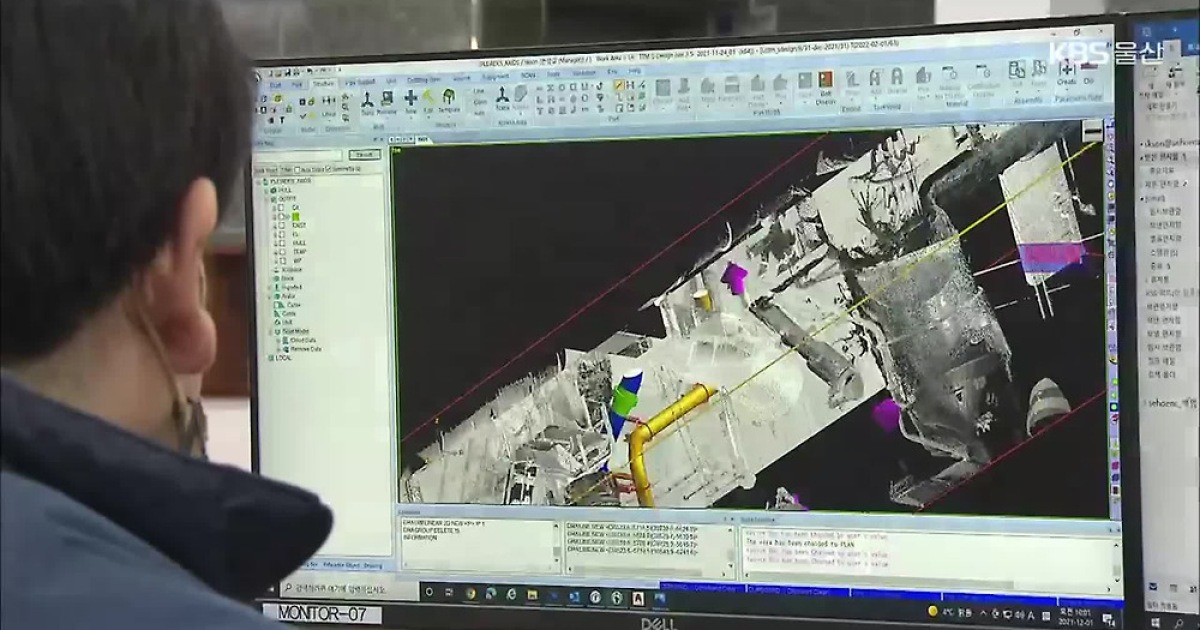Click the red-orange Bolt Display icon
1200x630 pixels.
click(825, 80)
